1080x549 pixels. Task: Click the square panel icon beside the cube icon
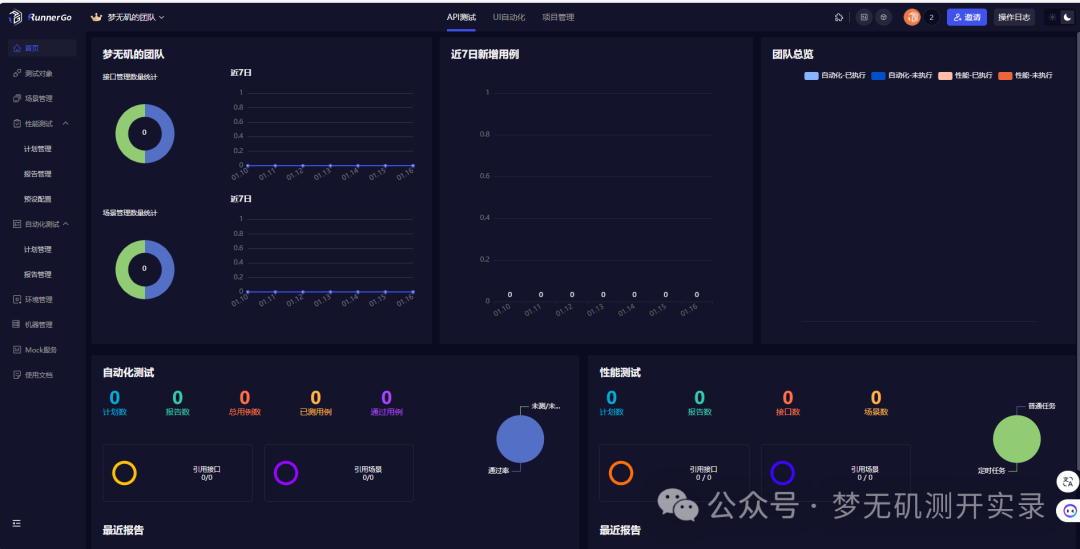(864, 17)
